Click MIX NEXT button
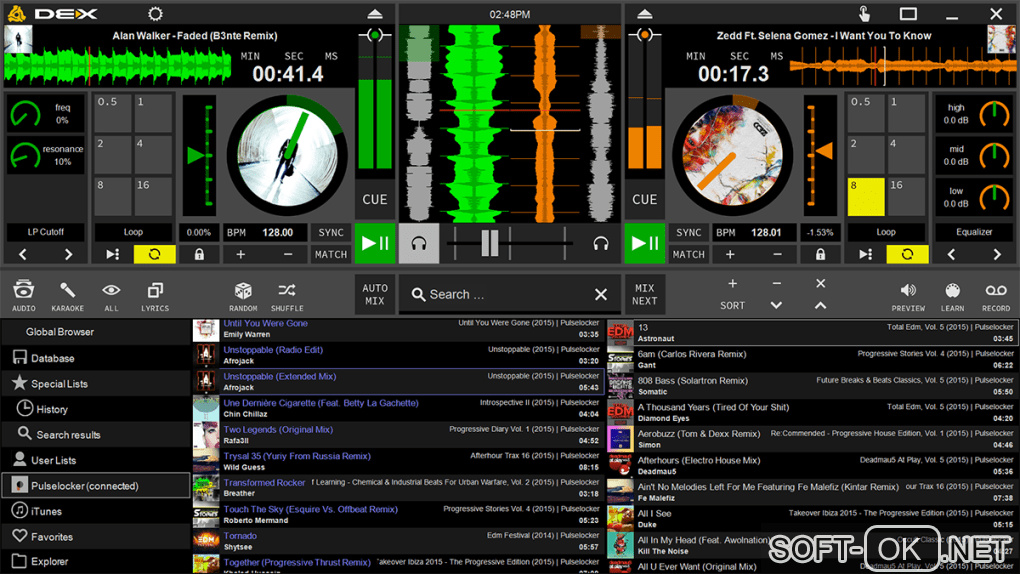 644,294
